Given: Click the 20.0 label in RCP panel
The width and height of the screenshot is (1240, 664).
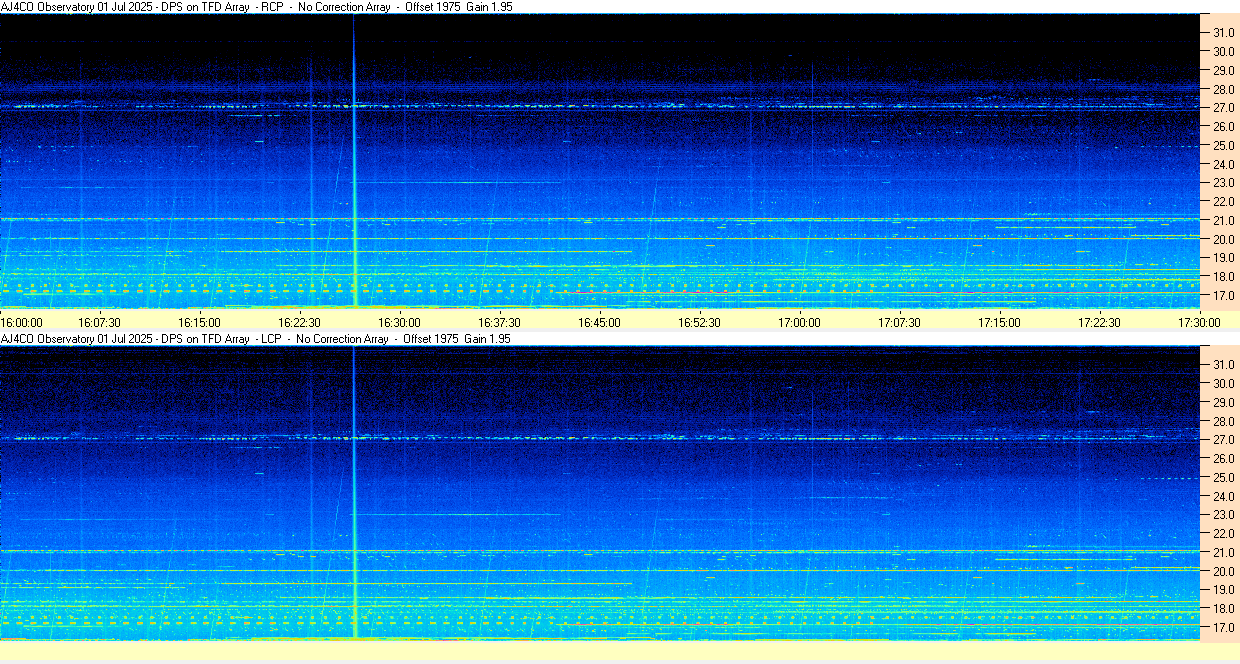Looking at the screenshot, I should [x=1224, y=240].
